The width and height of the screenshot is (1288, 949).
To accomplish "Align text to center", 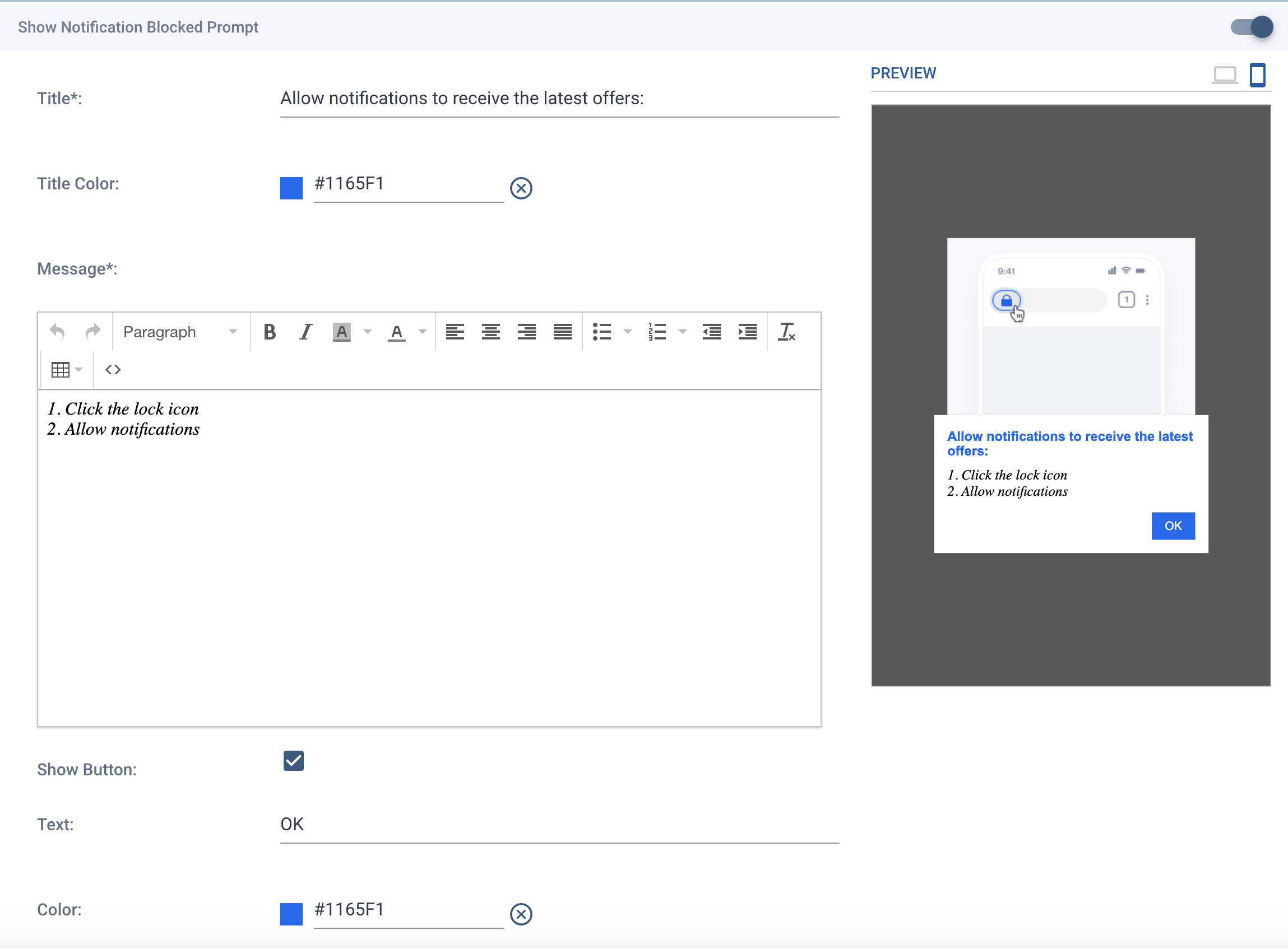I will click(x=491, y=332).
